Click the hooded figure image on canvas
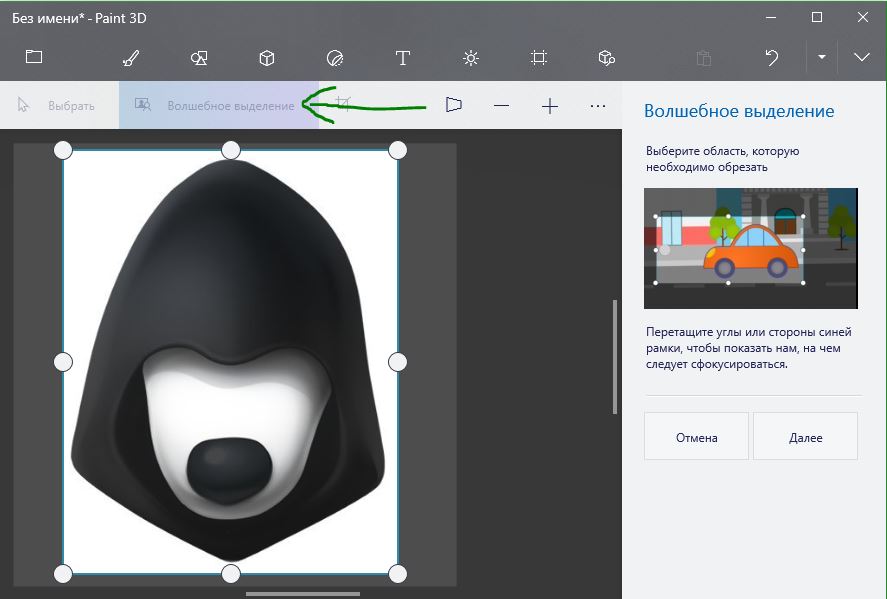Screen dimensions: 887x599 point(229,360)
